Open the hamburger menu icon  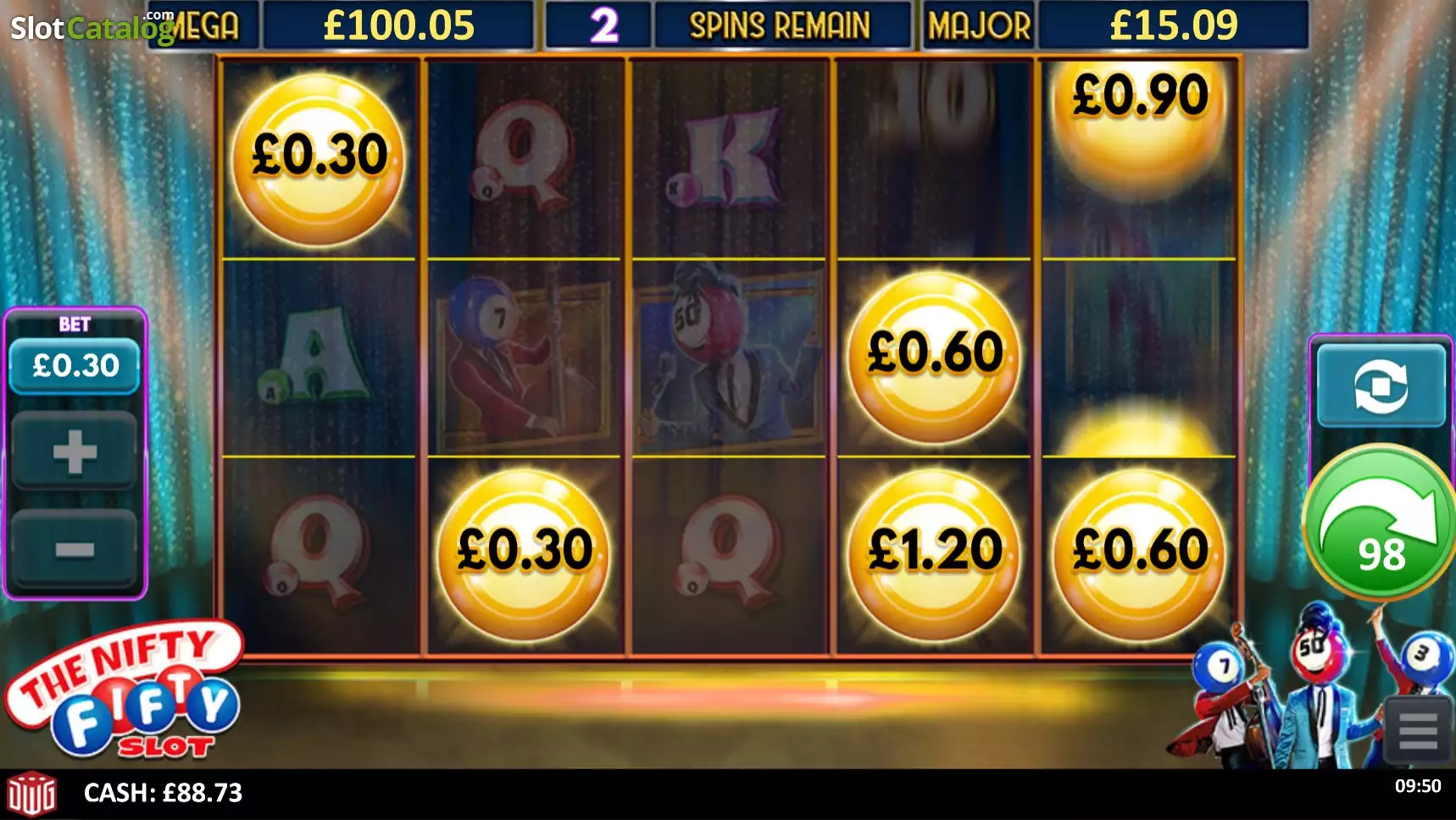pos(1418,731)
